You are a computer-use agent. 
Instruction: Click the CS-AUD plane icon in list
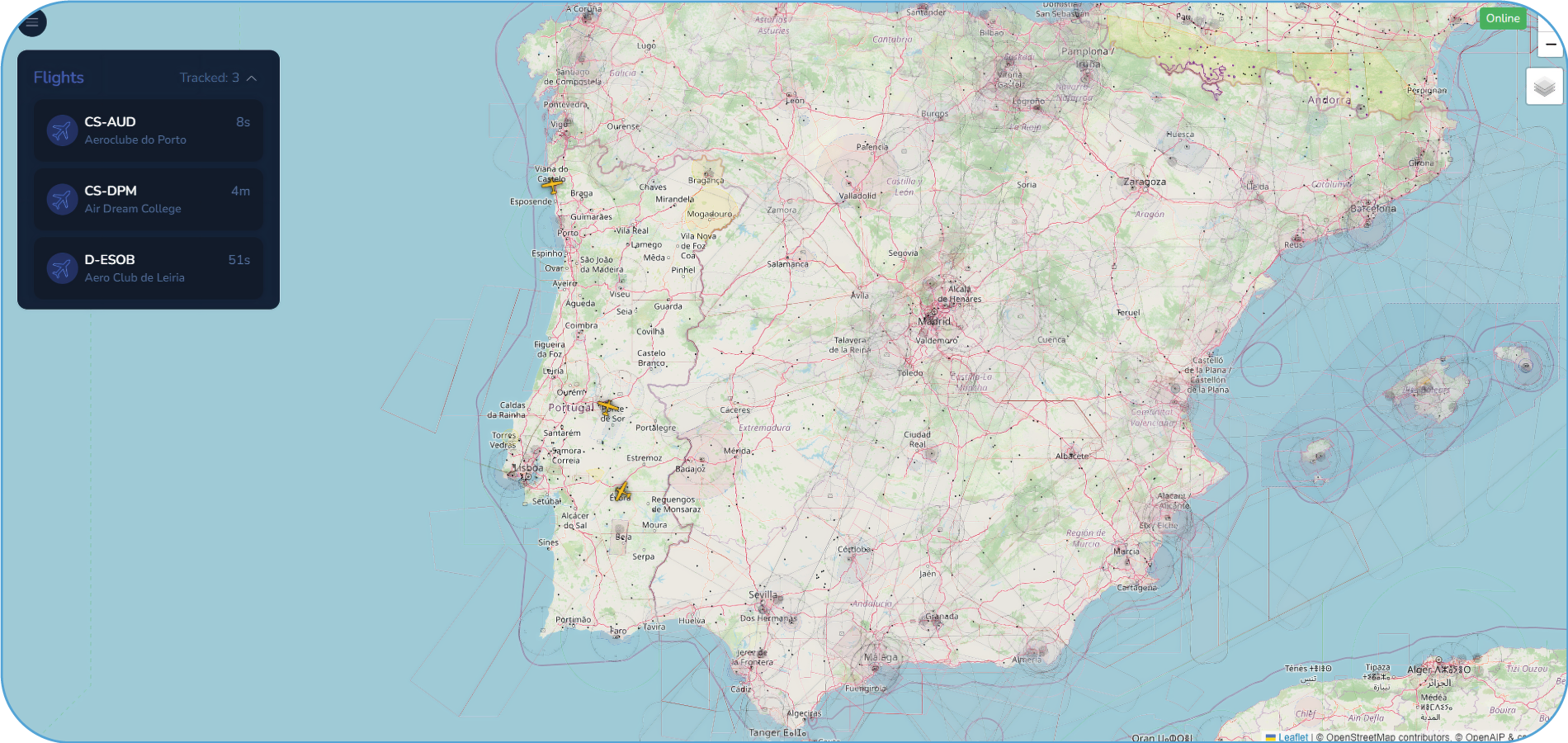(62, 130)
